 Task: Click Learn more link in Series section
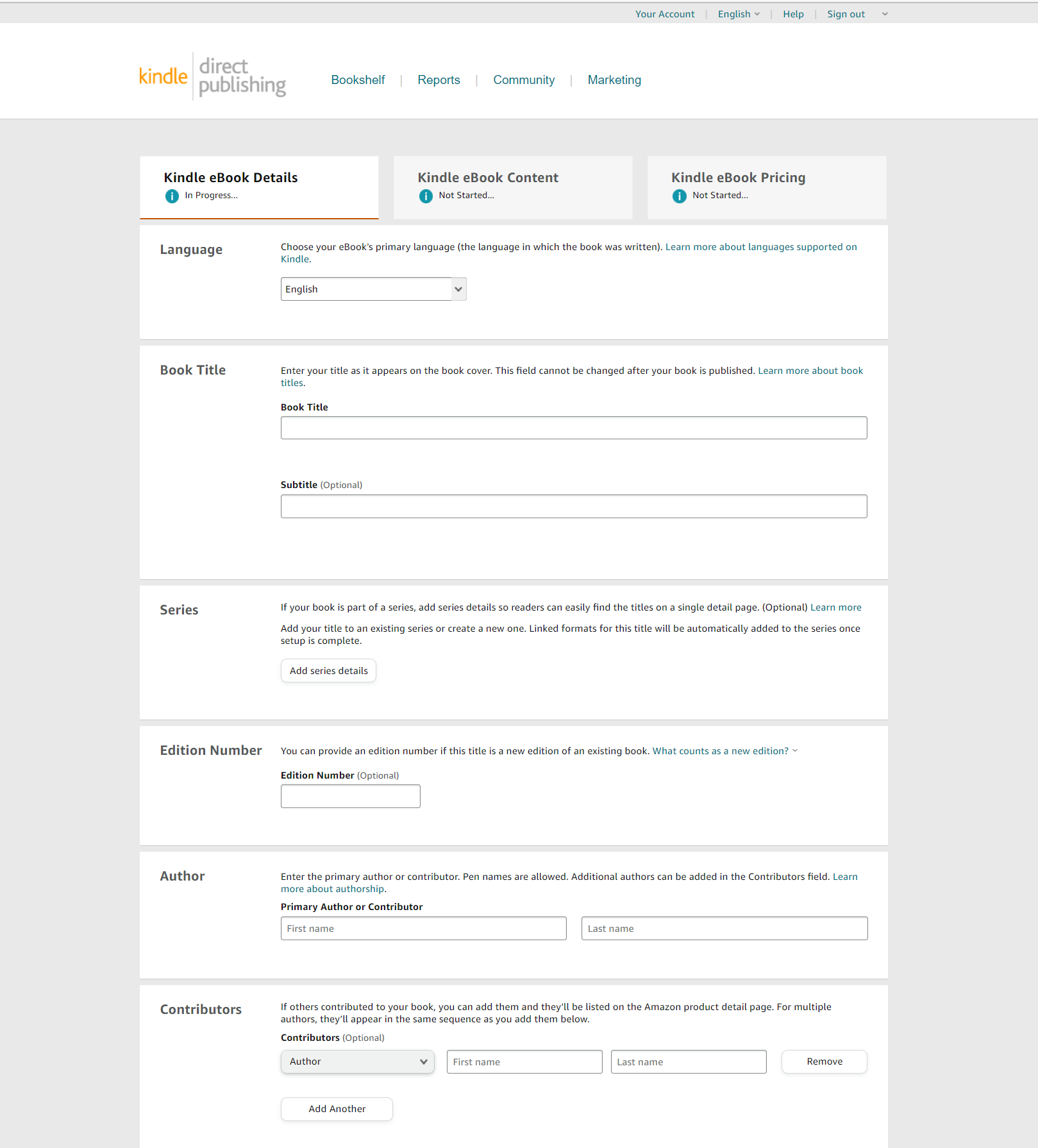click(836, 607)
